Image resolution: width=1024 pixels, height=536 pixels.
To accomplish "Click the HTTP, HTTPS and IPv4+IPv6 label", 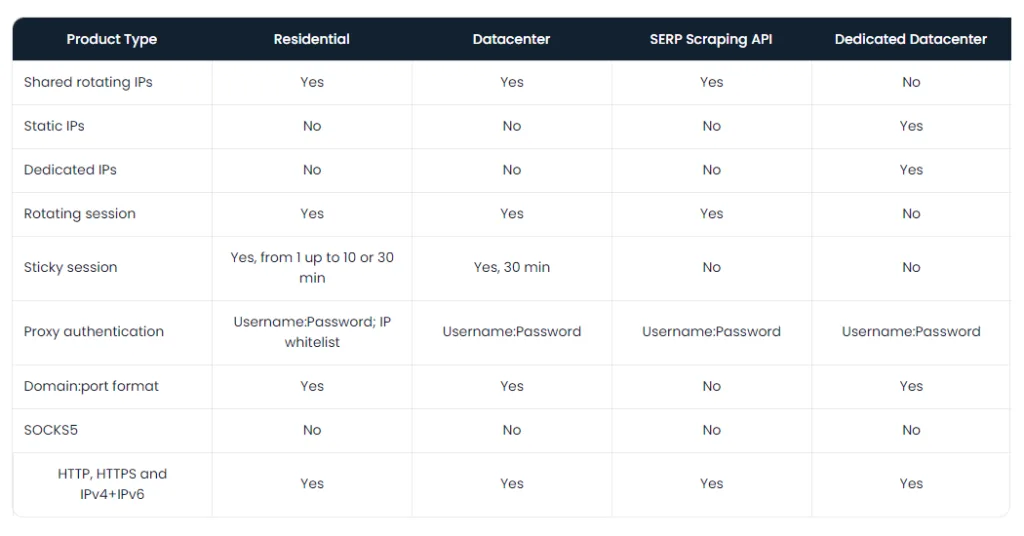I will (112, 484).
